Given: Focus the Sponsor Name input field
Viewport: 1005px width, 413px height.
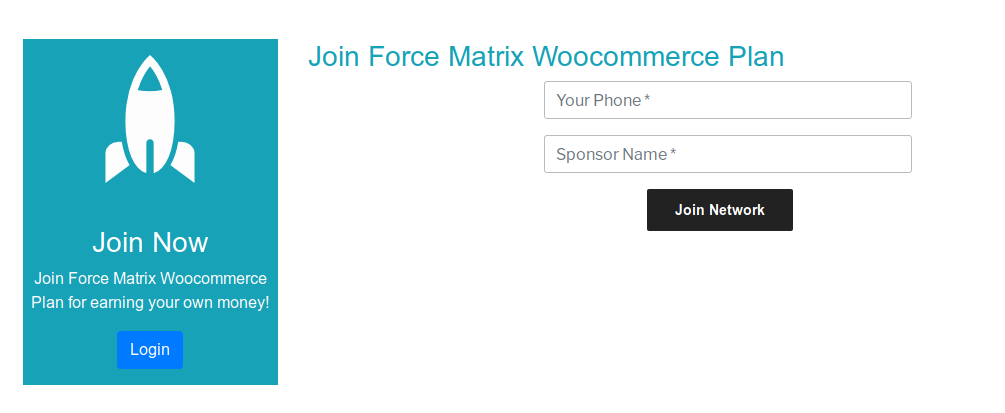Looking at the screenshot, I should click(727, 154).
